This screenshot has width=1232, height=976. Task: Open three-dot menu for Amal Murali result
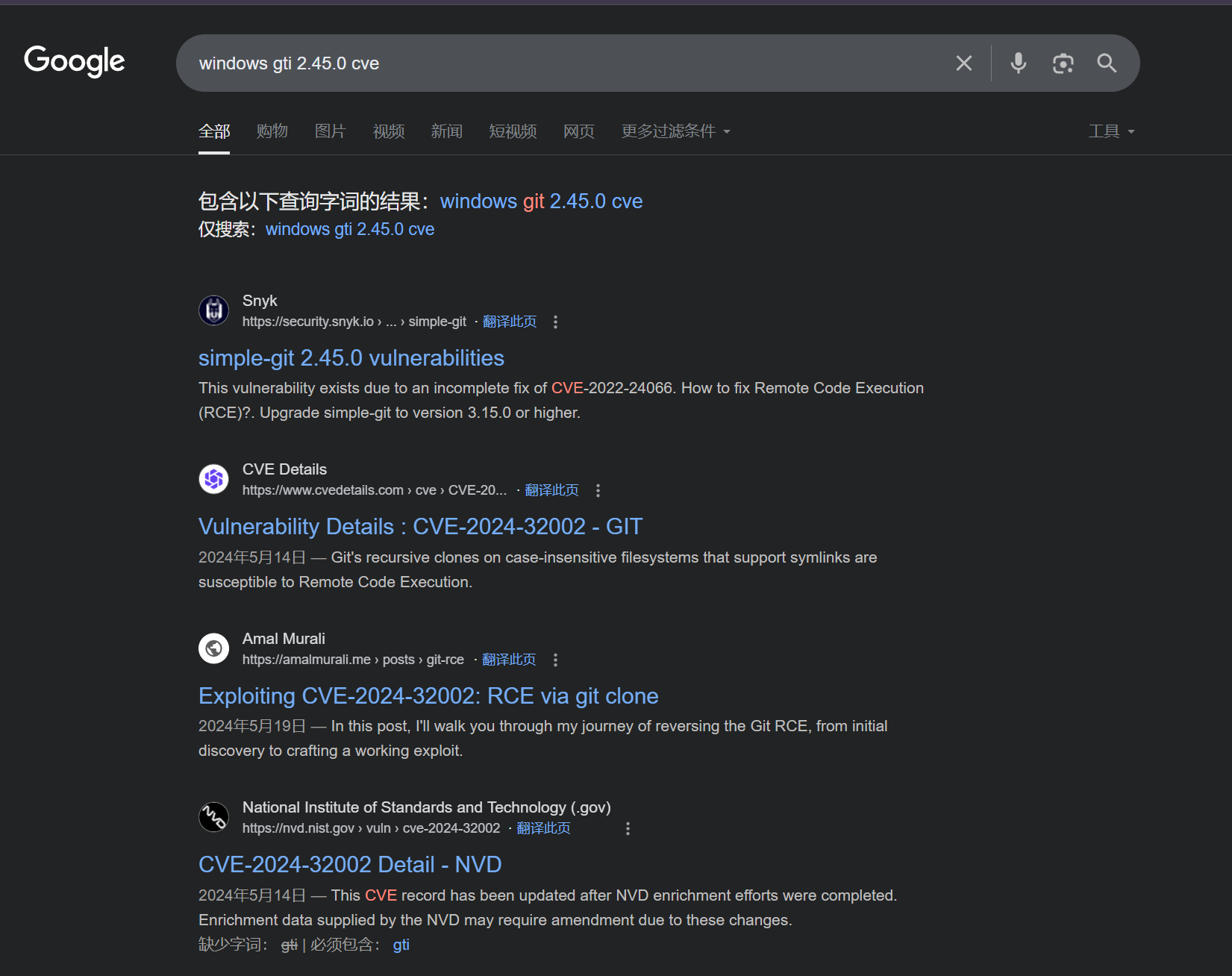pos(555,660)
